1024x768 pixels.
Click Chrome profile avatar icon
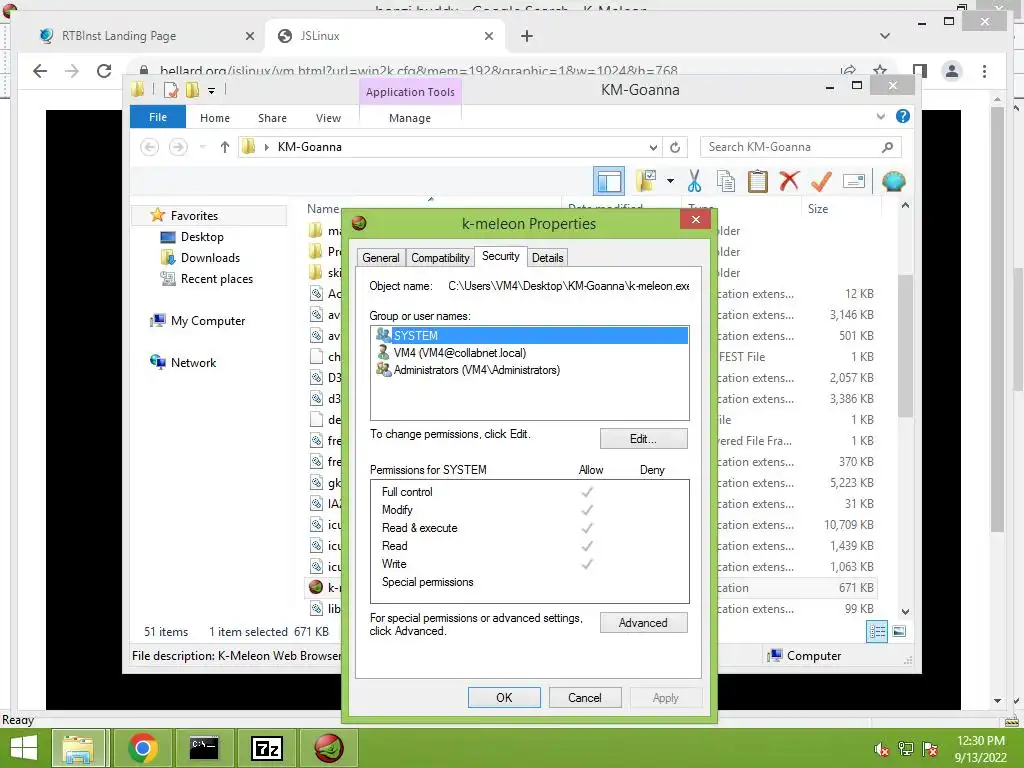(x=952, y=71)
